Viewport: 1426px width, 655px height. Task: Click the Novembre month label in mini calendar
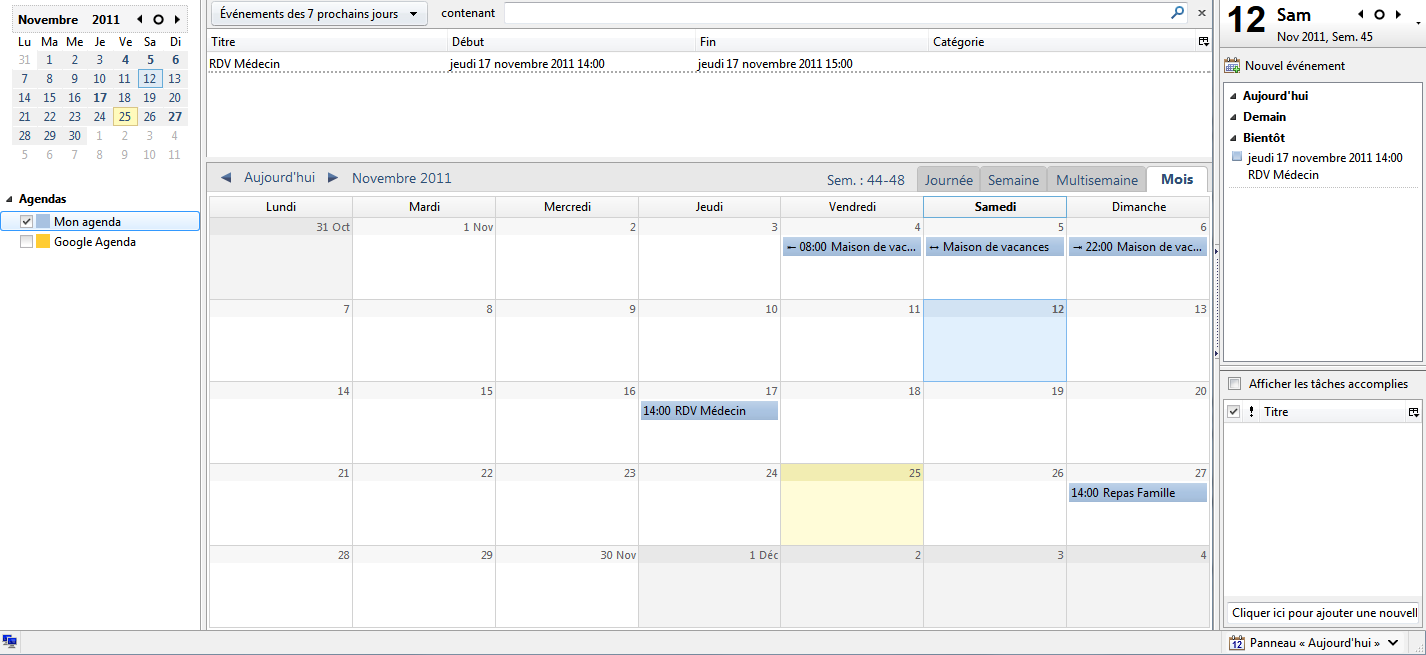(48, 20)
